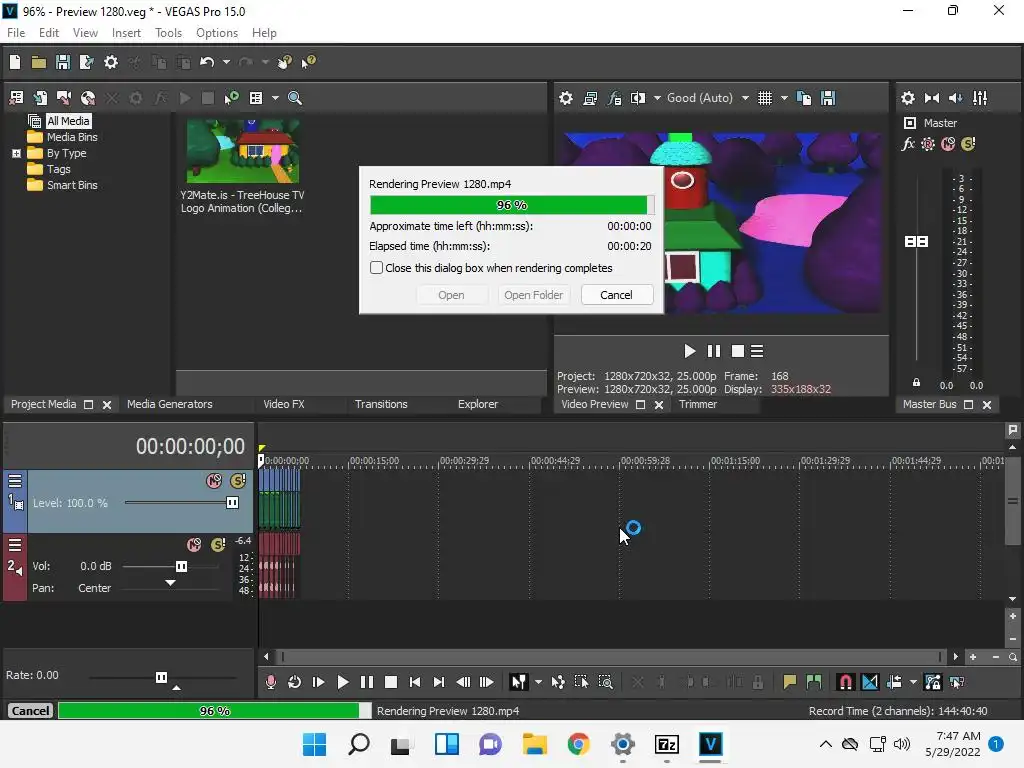Pause in Video Preview window
The width and height of the screenshot is (1024, 768).
714,351
